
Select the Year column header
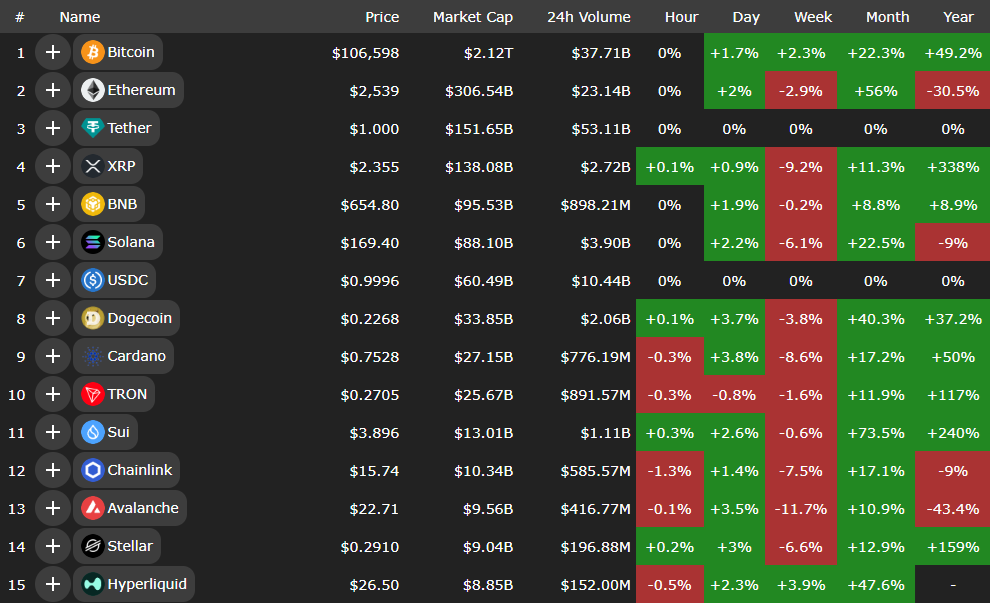click(x=958, y=17)
